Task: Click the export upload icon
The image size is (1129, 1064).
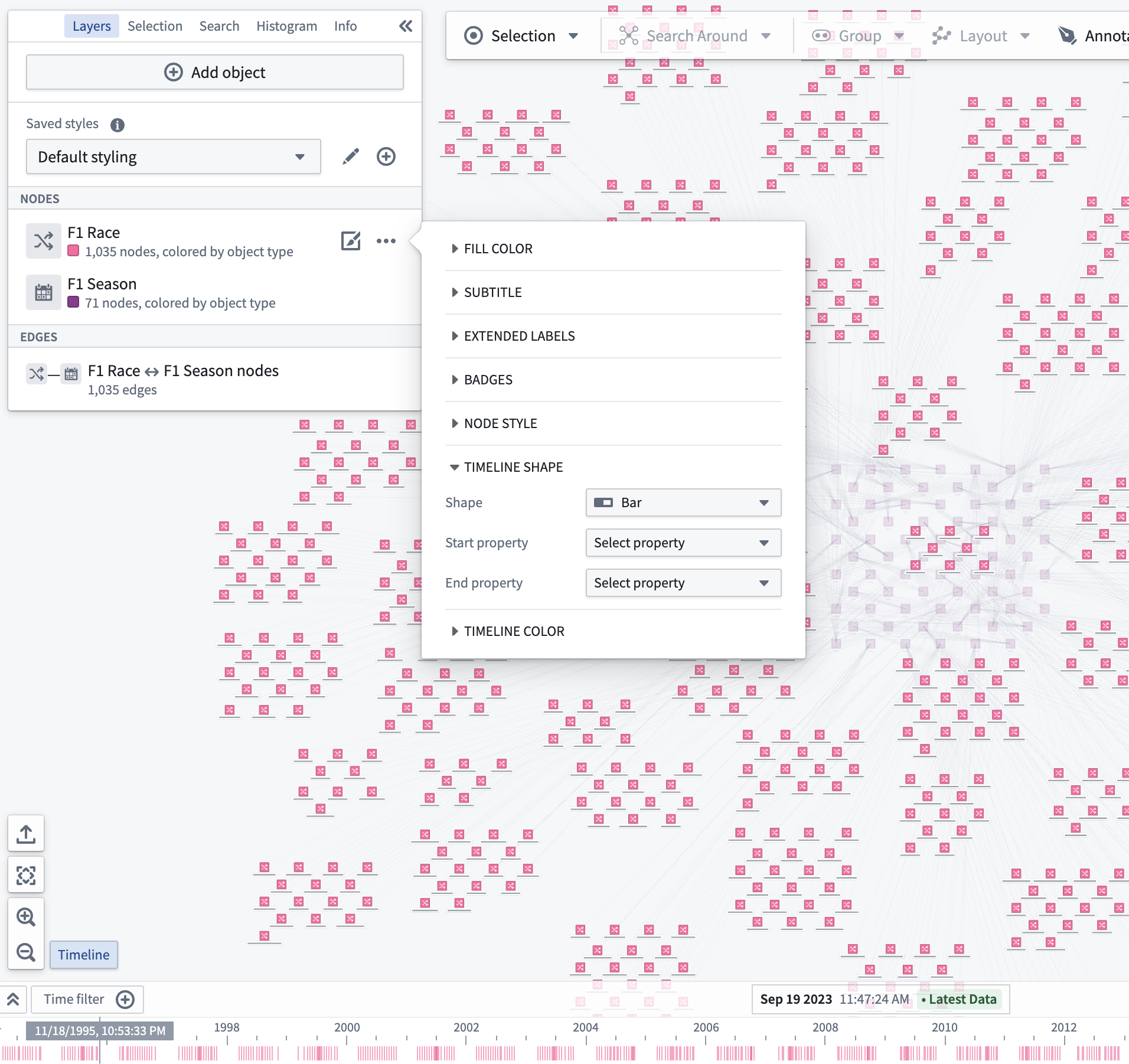Action: click(26, 834)
